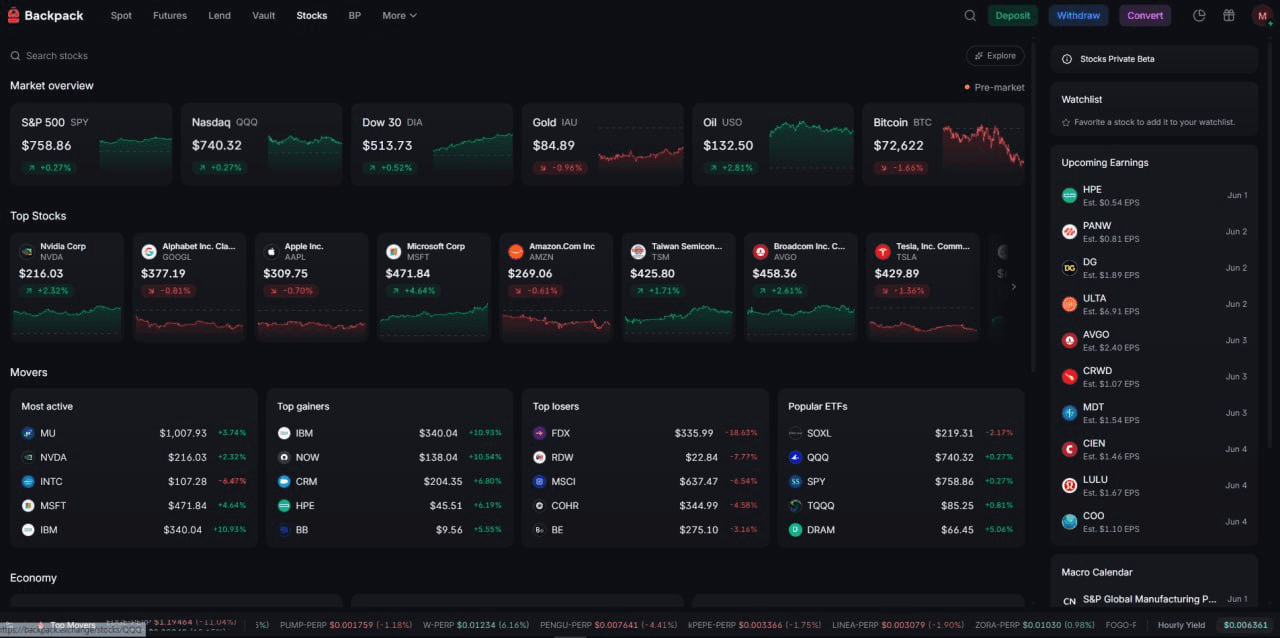Click the NOW icon in Top gainers
This screenshot has height=638, width=1280.
click(284, 457)
